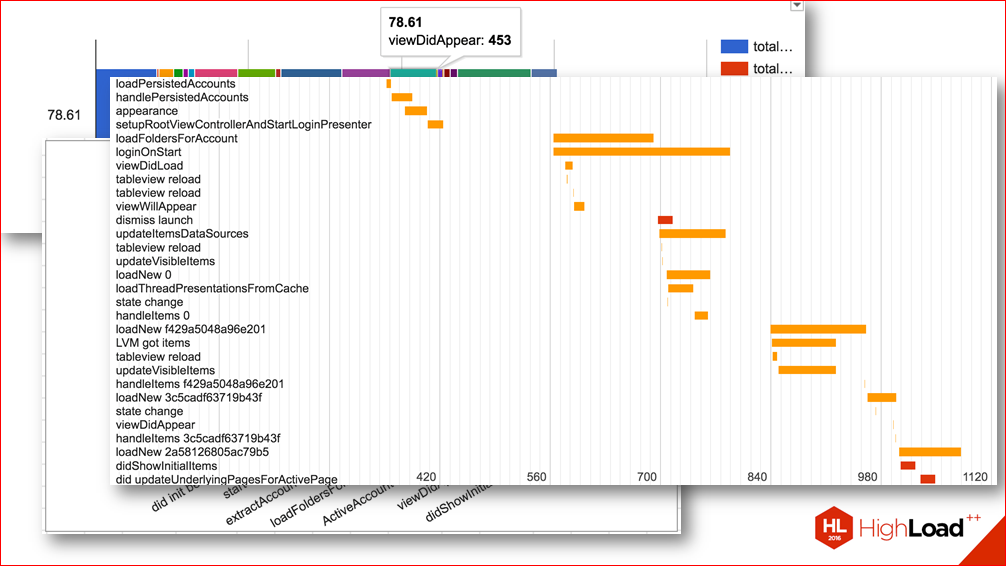Click the 'loadNew 2a58126805ac79b5' timeline bar
This screenshot has width=1006, height=566.
930,452
